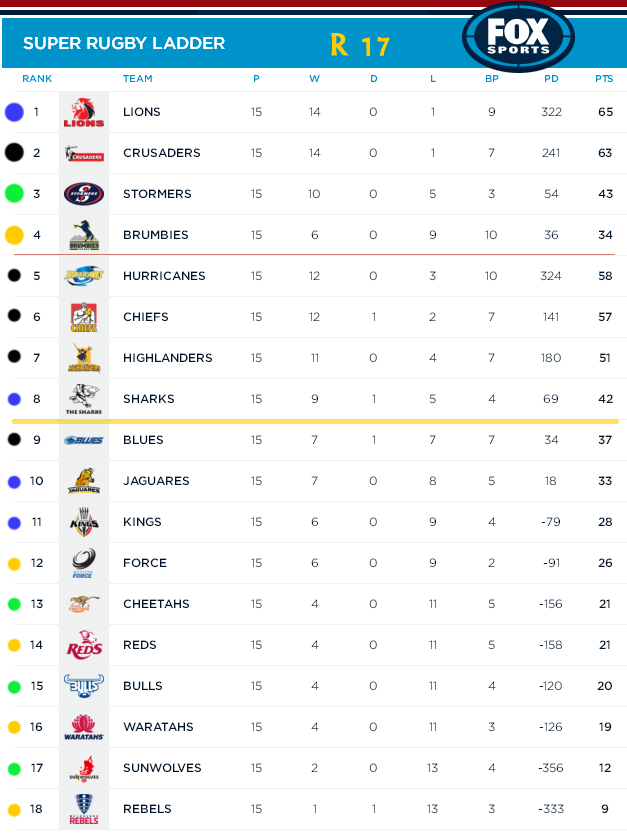
Task: Click the blue dot beside Lions rank
Action: (14, 112)
